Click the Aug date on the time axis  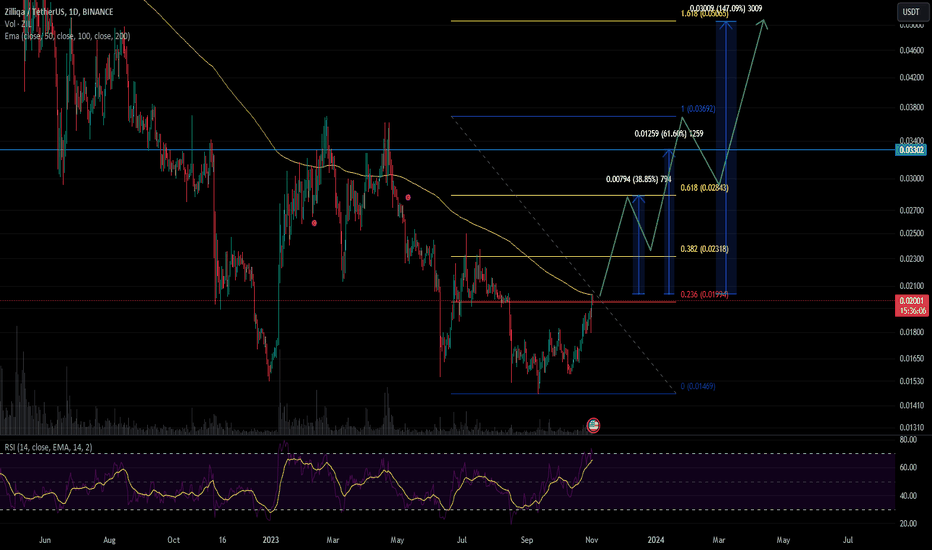coord(109,540)
